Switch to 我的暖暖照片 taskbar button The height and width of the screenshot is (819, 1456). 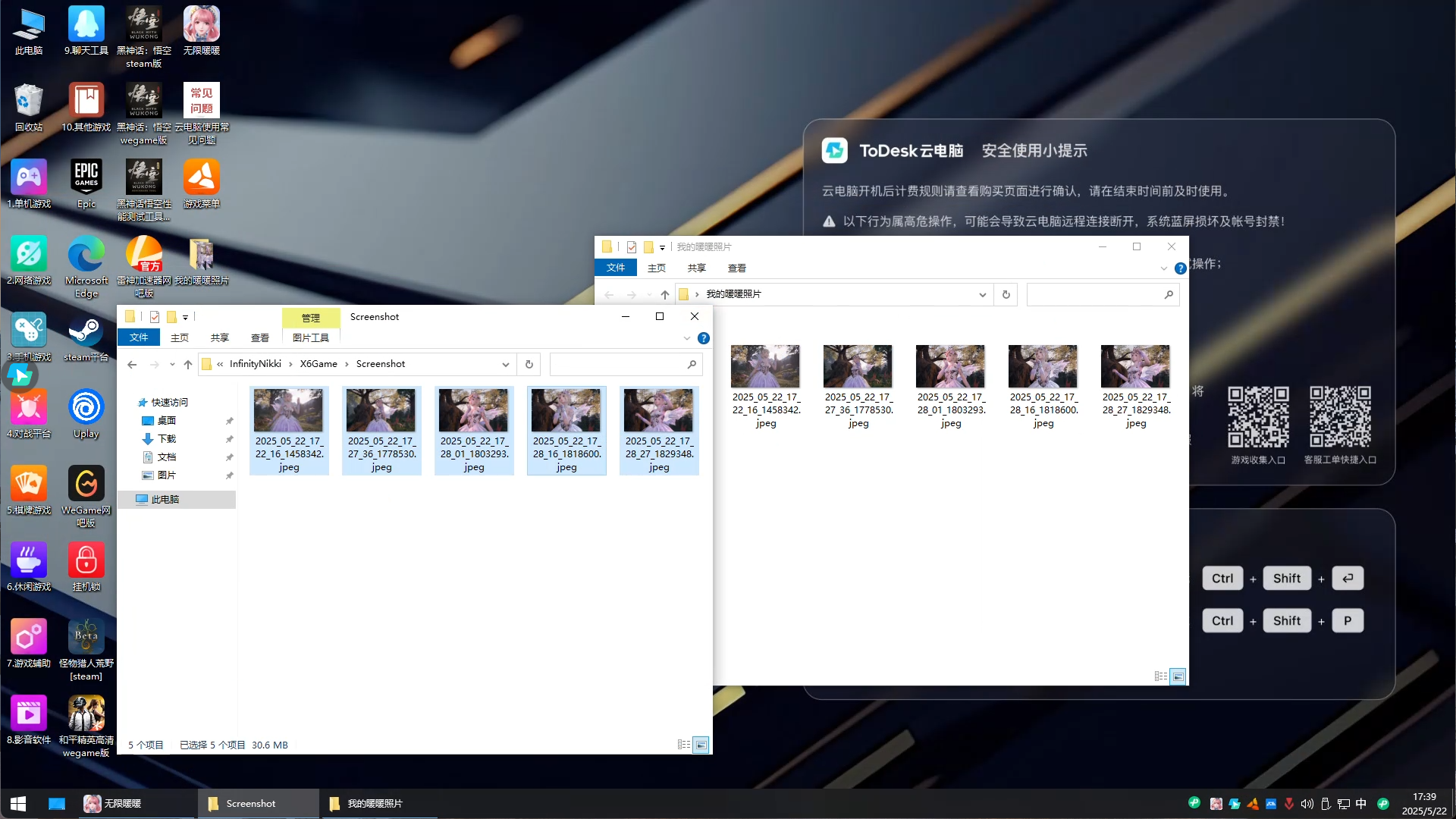pos(379,804)
